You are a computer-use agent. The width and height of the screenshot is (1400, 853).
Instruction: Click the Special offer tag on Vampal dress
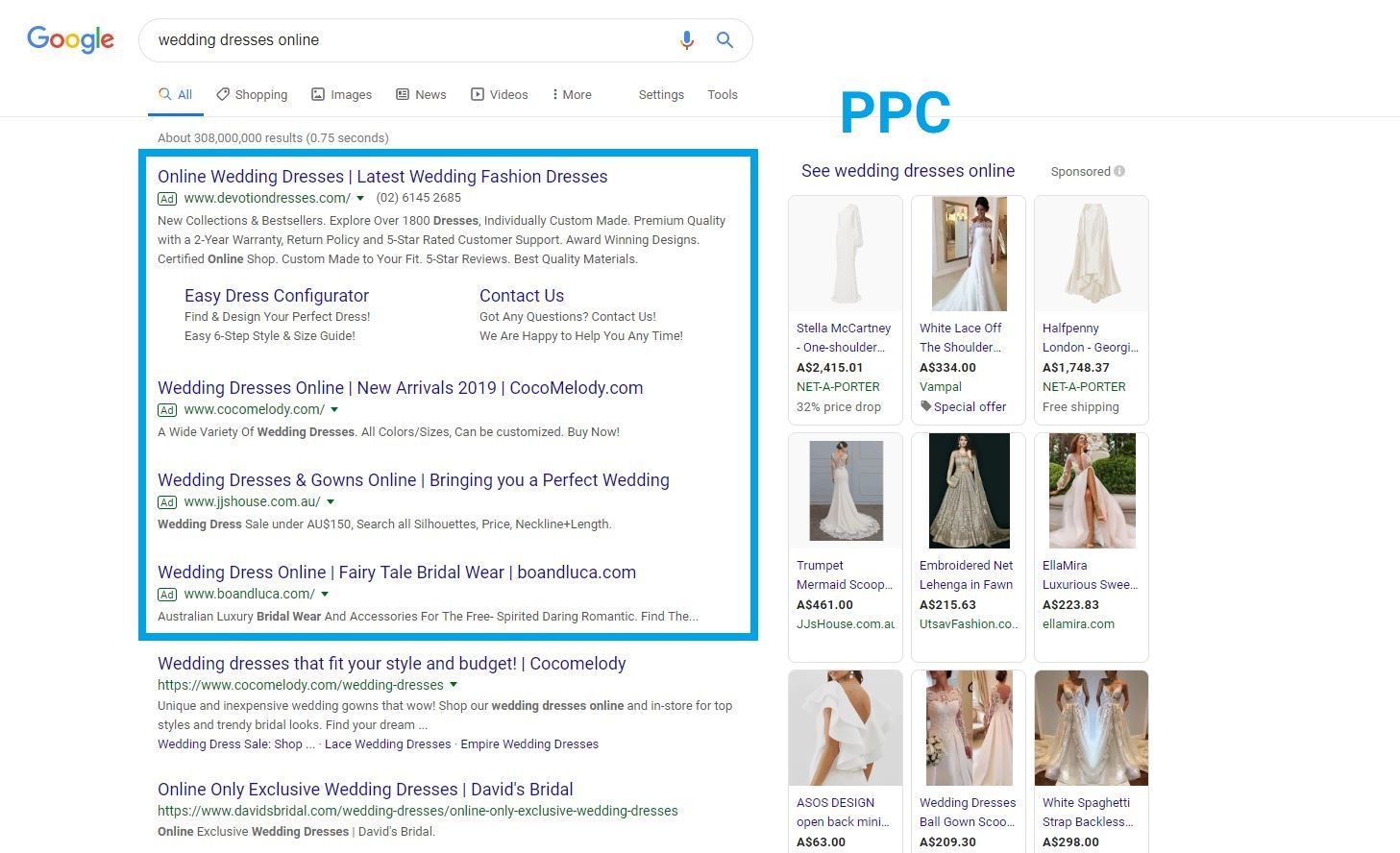[963, 406]
